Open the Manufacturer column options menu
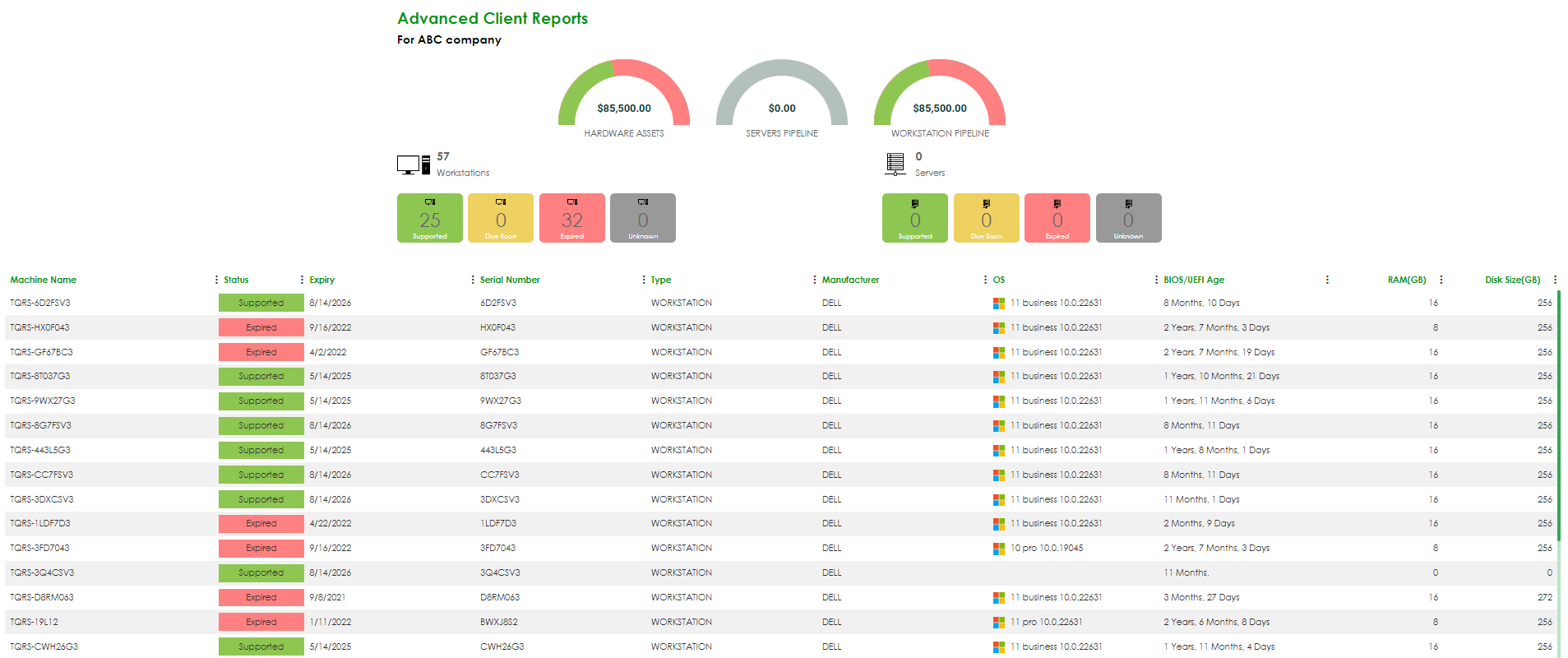 coord(985,280)
